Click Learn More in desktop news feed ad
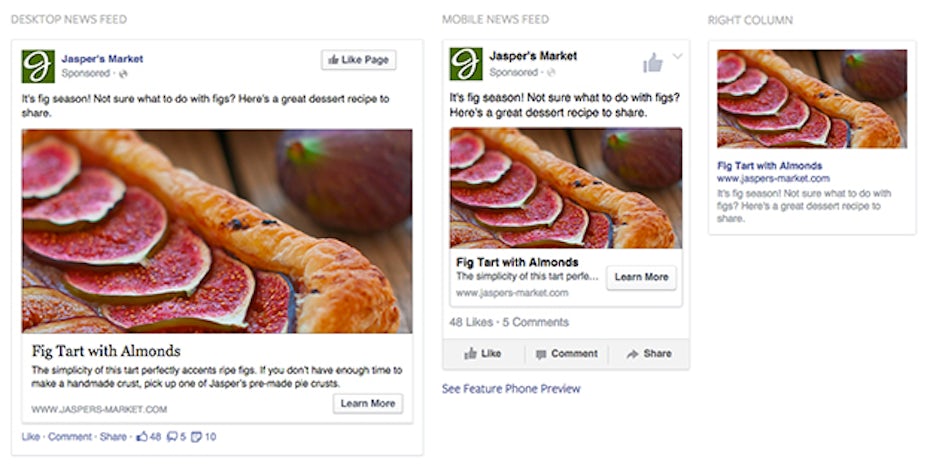Viewport: 930px width, 471px height. (368, 404)
